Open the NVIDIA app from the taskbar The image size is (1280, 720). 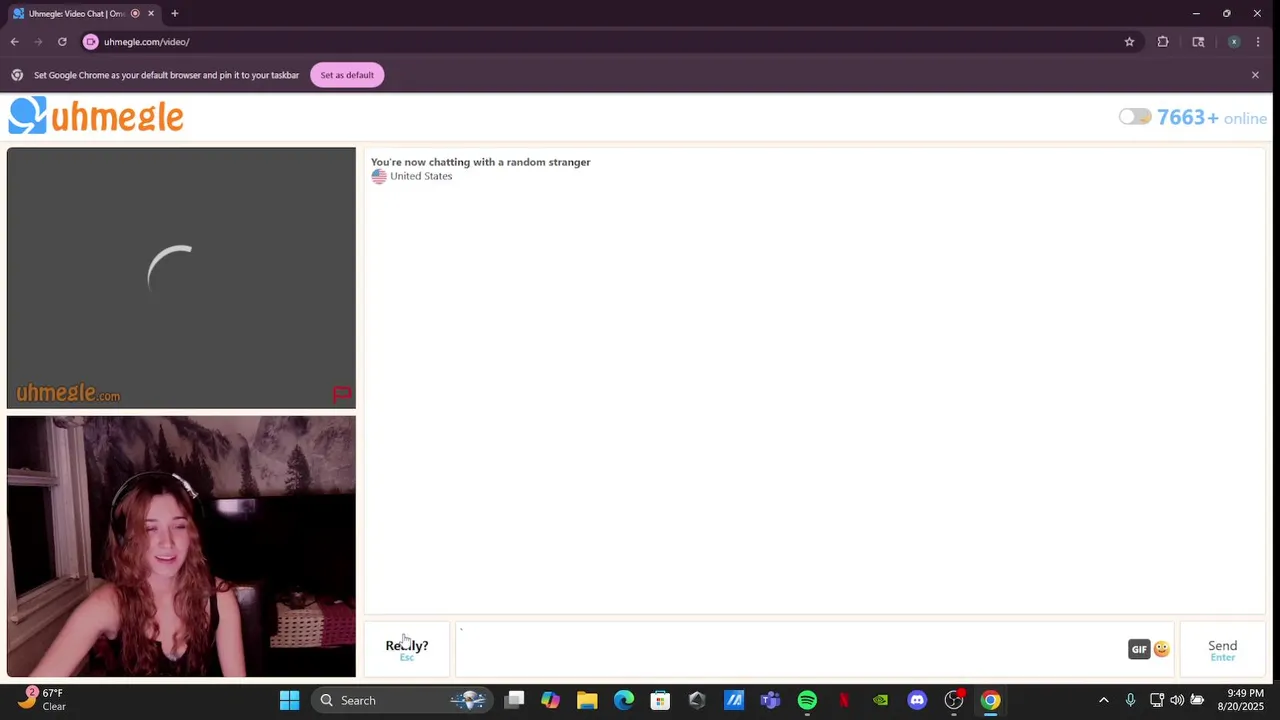[x=880, y=700]
